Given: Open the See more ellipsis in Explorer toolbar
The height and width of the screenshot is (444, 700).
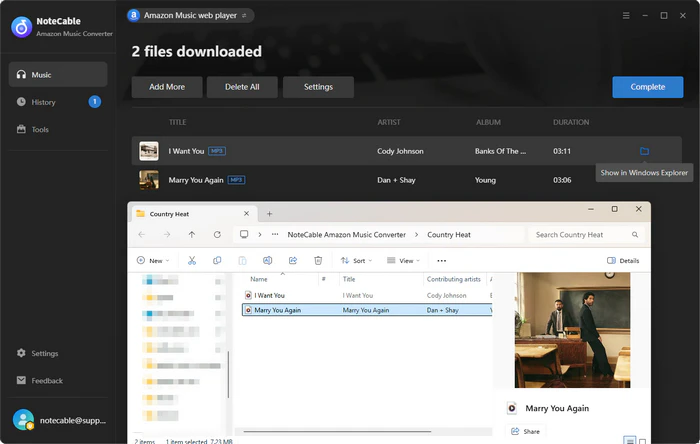Looking at the screenshot, I should coord(442,261).
